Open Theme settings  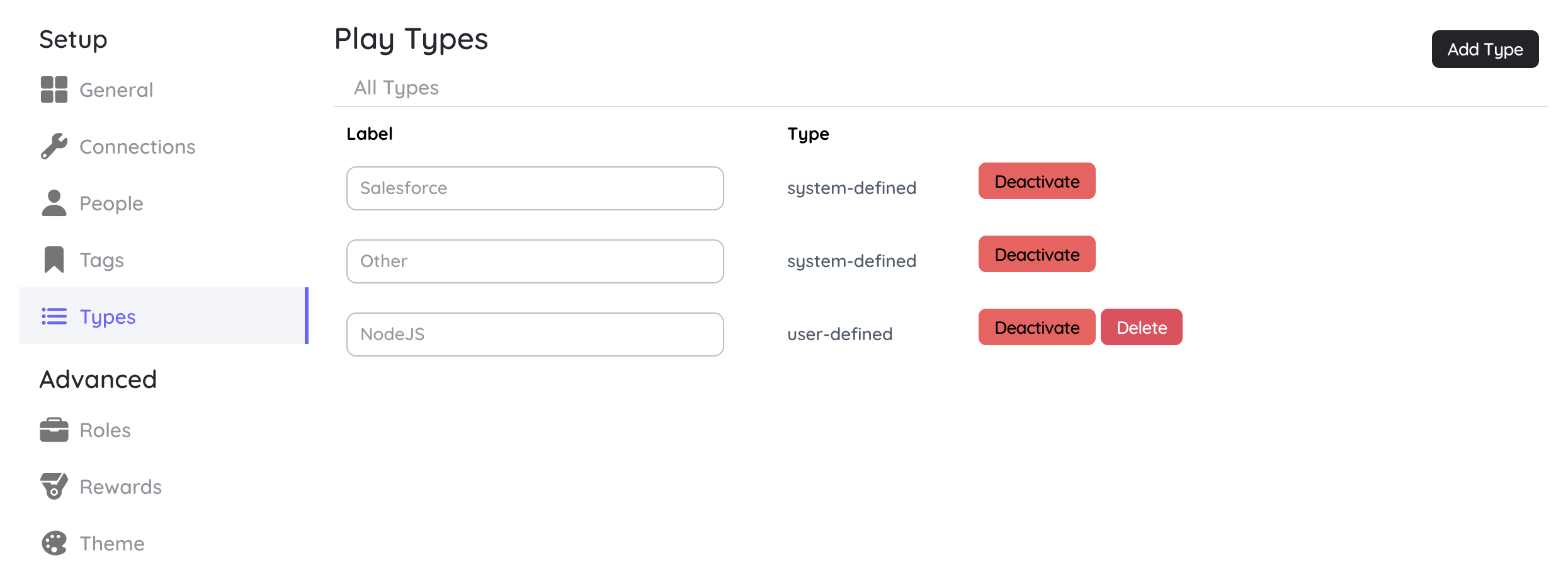pos(164,543)
